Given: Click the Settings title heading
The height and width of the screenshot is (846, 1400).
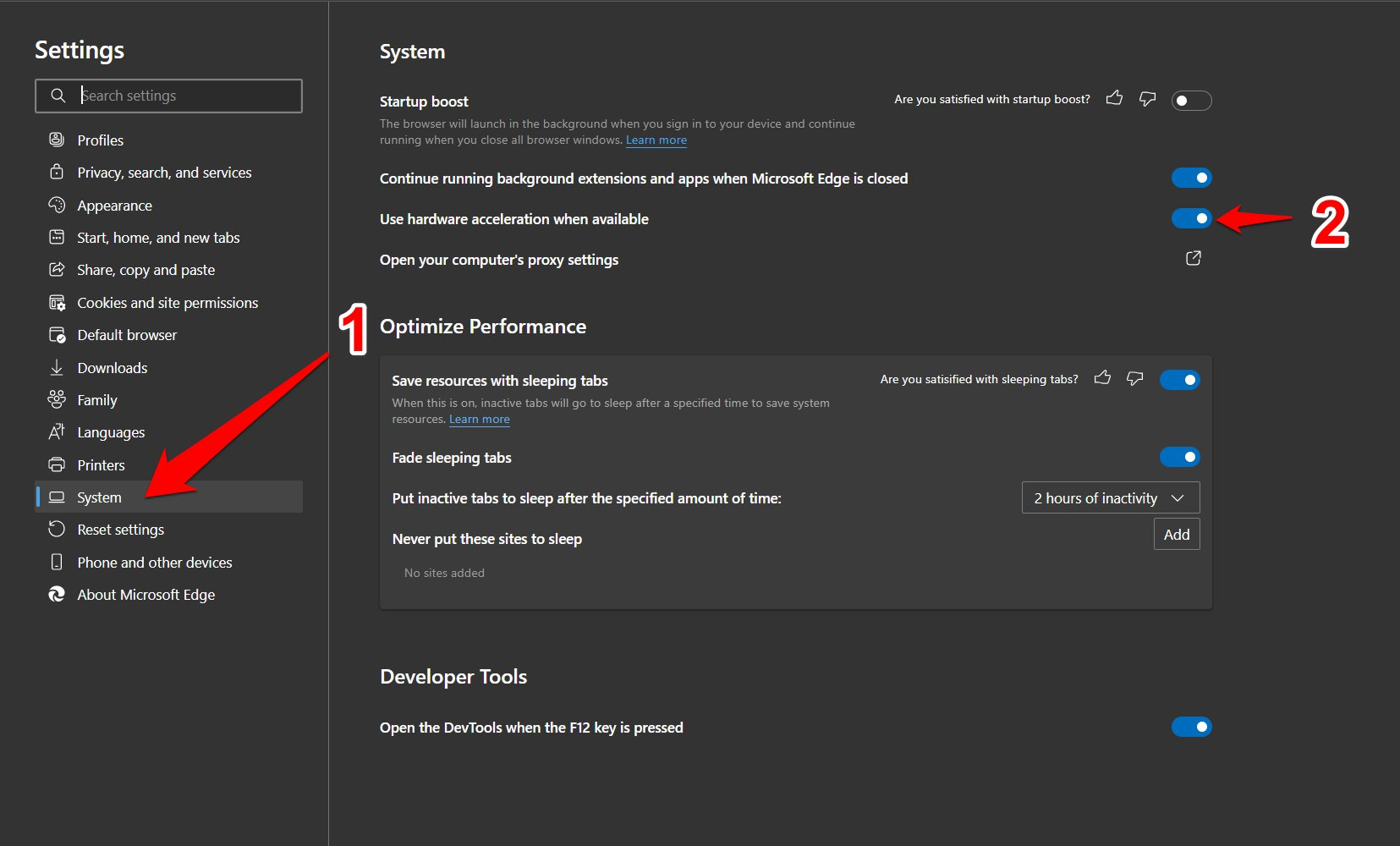Looking at the screenshot, I should tap(80, 50).
